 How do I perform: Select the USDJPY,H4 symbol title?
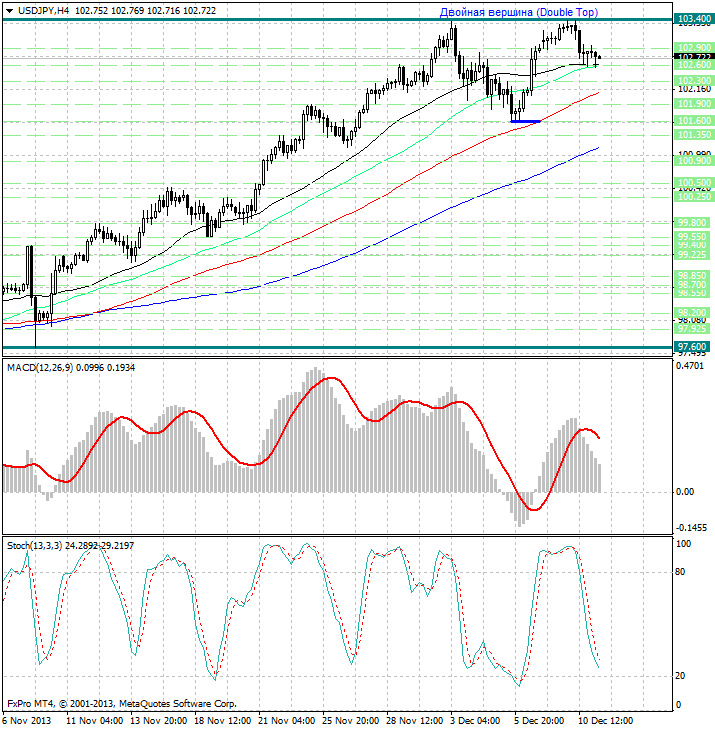pyautogui.click(x=43, y=10)
